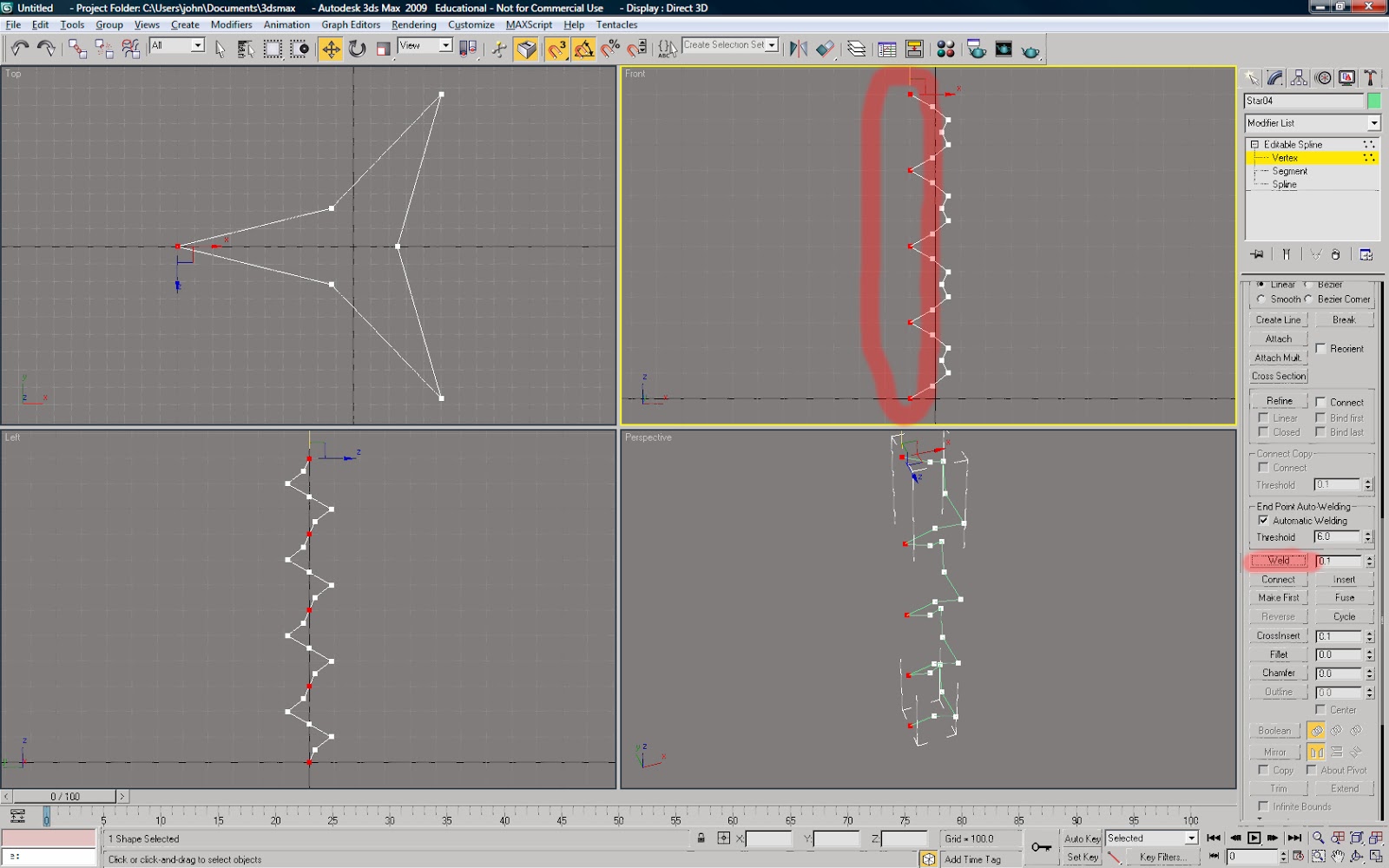Select the Rotate tool in the toolbar
Image resolution: width=1389 pixels, height=868 pixels.
[355, 49]
